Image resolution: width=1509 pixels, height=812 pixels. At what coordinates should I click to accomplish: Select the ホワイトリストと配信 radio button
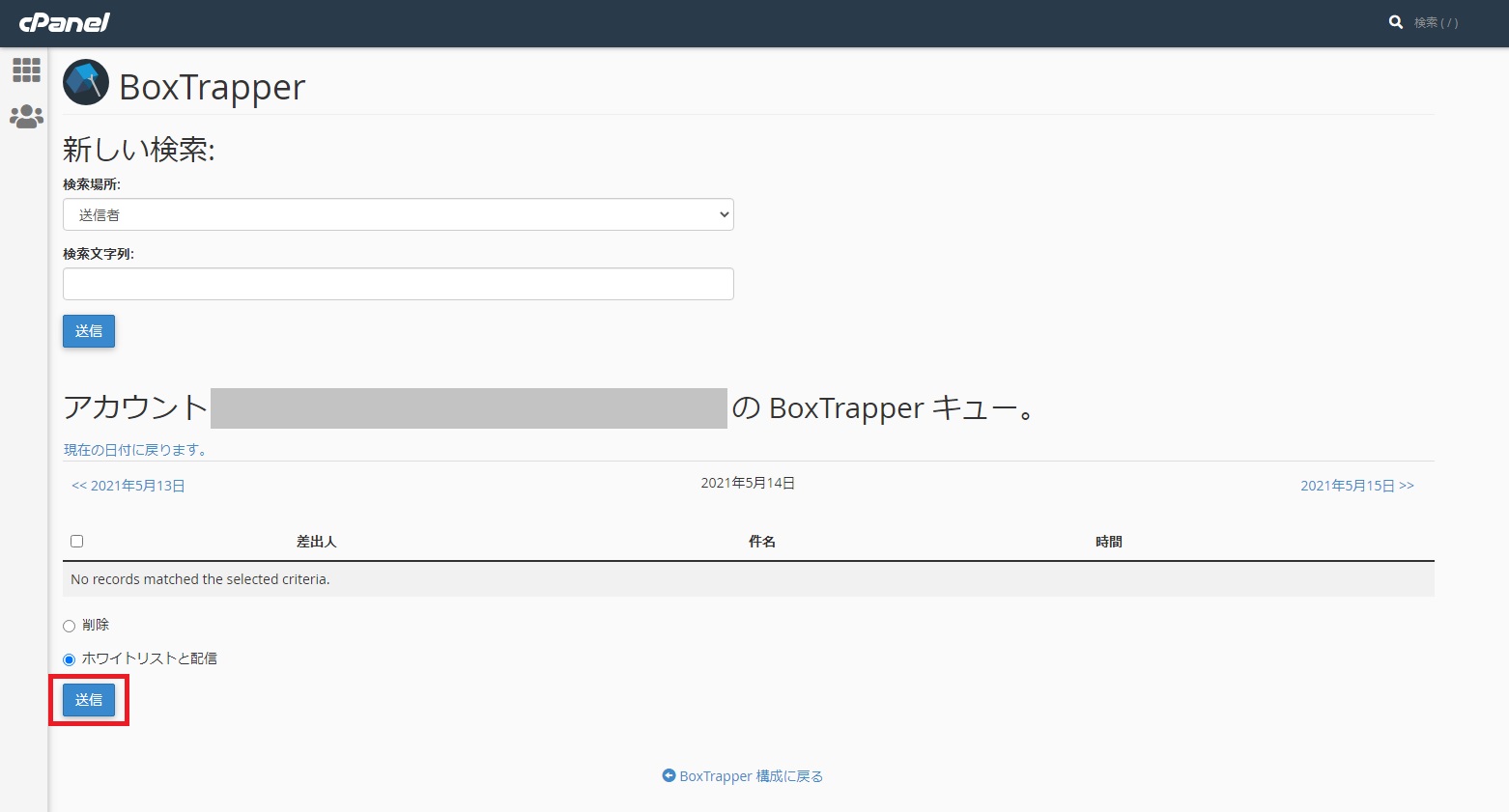69,659
